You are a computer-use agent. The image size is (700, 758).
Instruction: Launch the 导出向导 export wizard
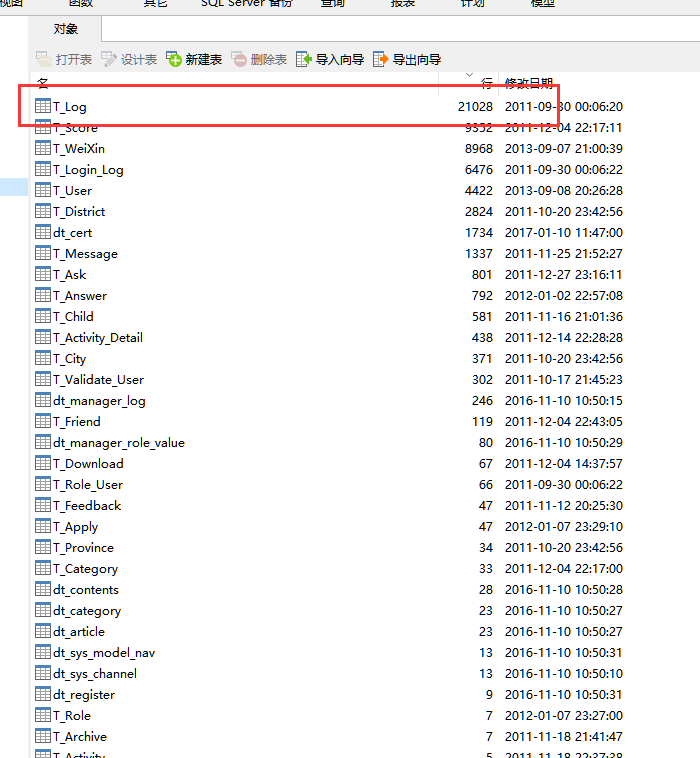point(381,60)
